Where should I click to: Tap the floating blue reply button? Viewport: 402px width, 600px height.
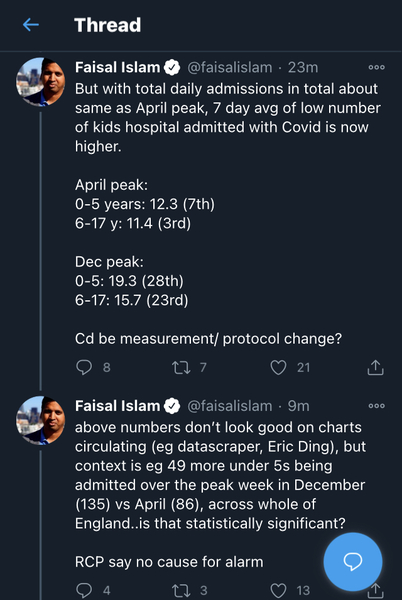pos(353,562)
